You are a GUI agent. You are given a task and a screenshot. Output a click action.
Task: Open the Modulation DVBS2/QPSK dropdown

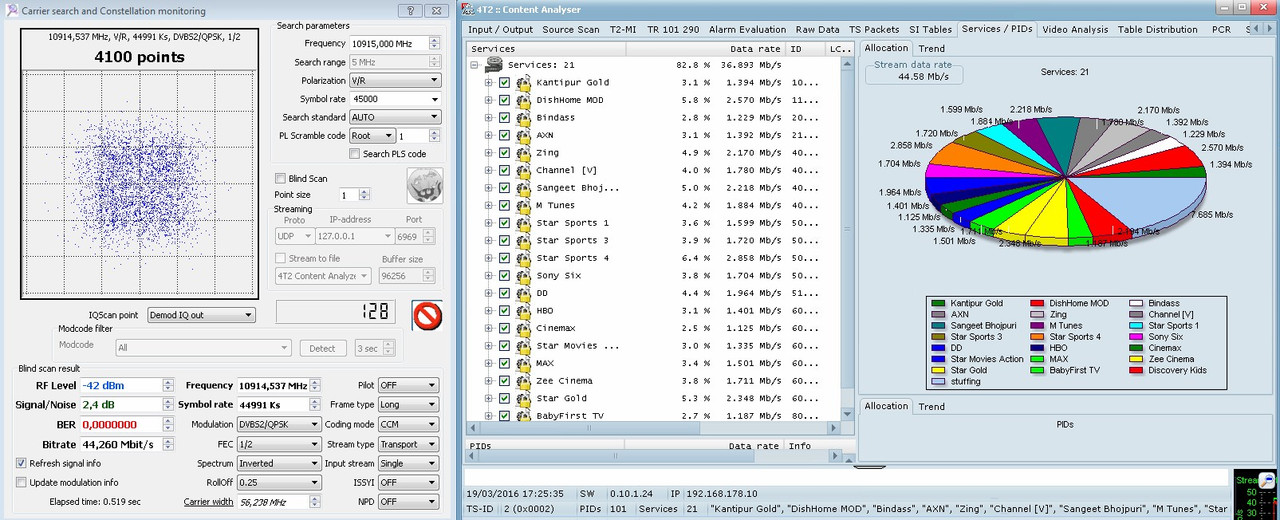[x=278, y=424]
